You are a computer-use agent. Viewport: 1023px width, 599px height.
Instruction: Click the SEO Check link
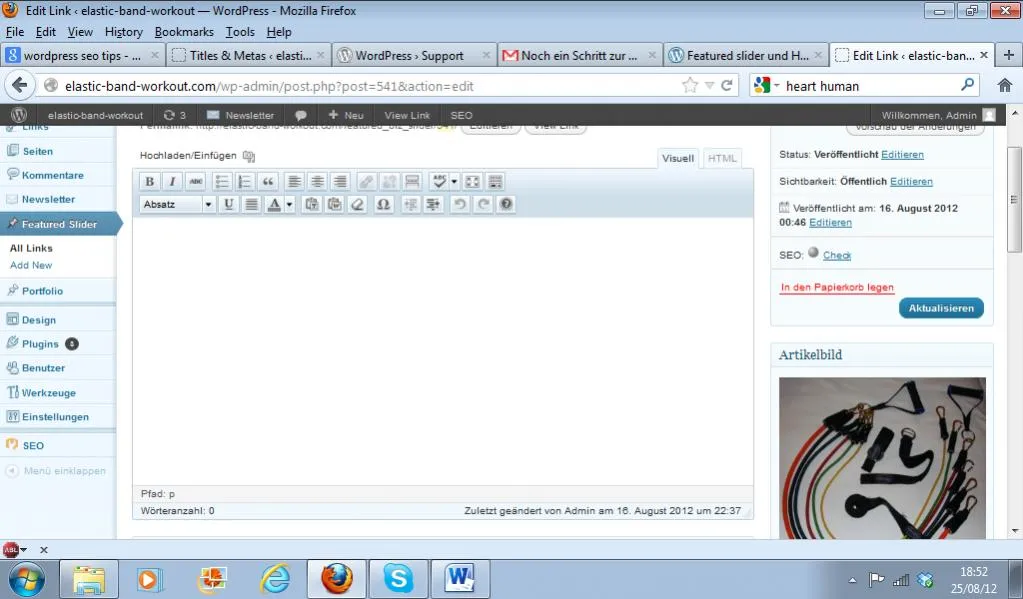836,255
